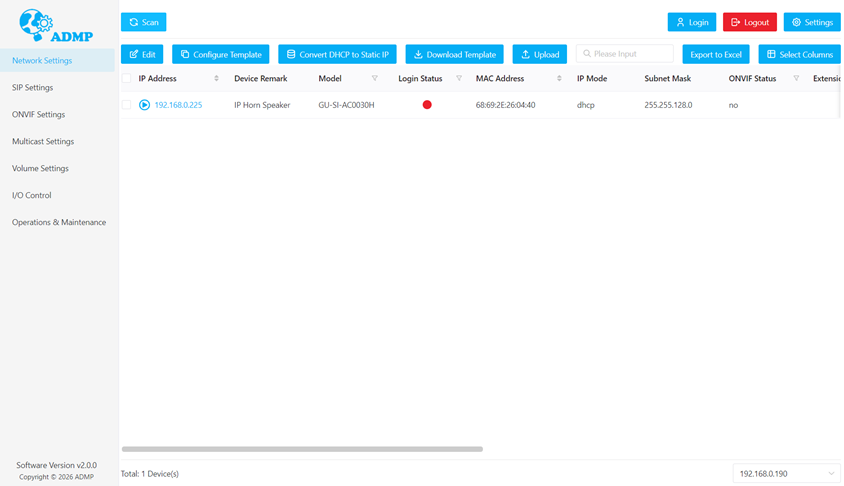
Task: Sort by IP Address column arrows
Action: click(216, 79)
